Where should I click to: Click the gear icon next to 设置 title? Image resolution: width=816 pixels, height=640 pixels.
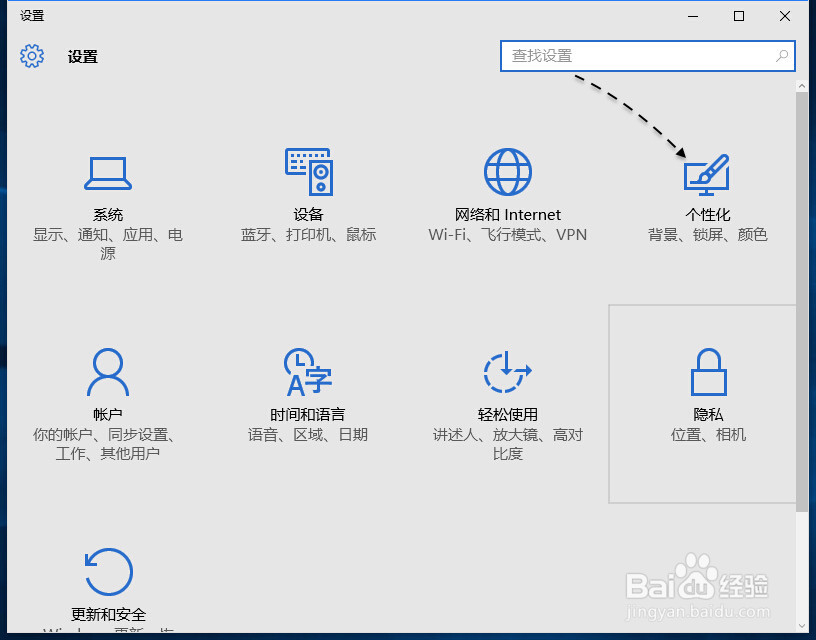(x=32, y=57)
